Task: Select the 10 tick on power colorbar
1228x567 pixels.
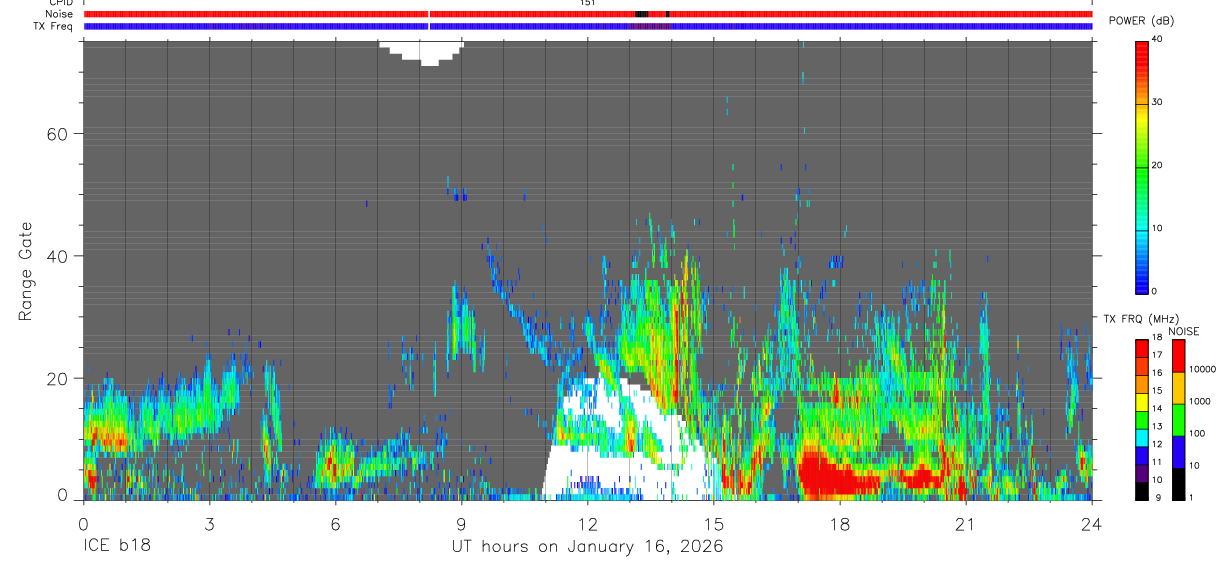Action: click(1157, 228)
